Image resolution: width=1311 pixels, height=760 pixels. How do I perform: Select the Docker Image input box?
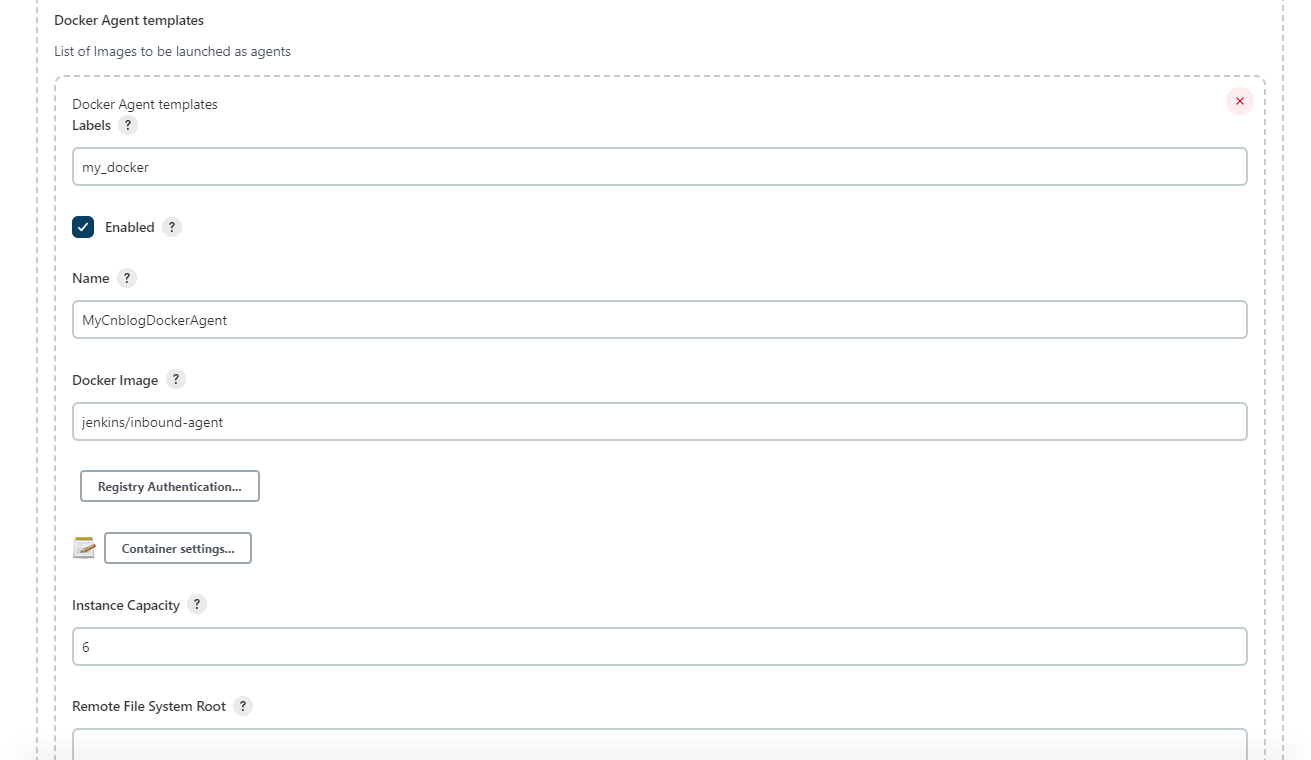[660, 422]
